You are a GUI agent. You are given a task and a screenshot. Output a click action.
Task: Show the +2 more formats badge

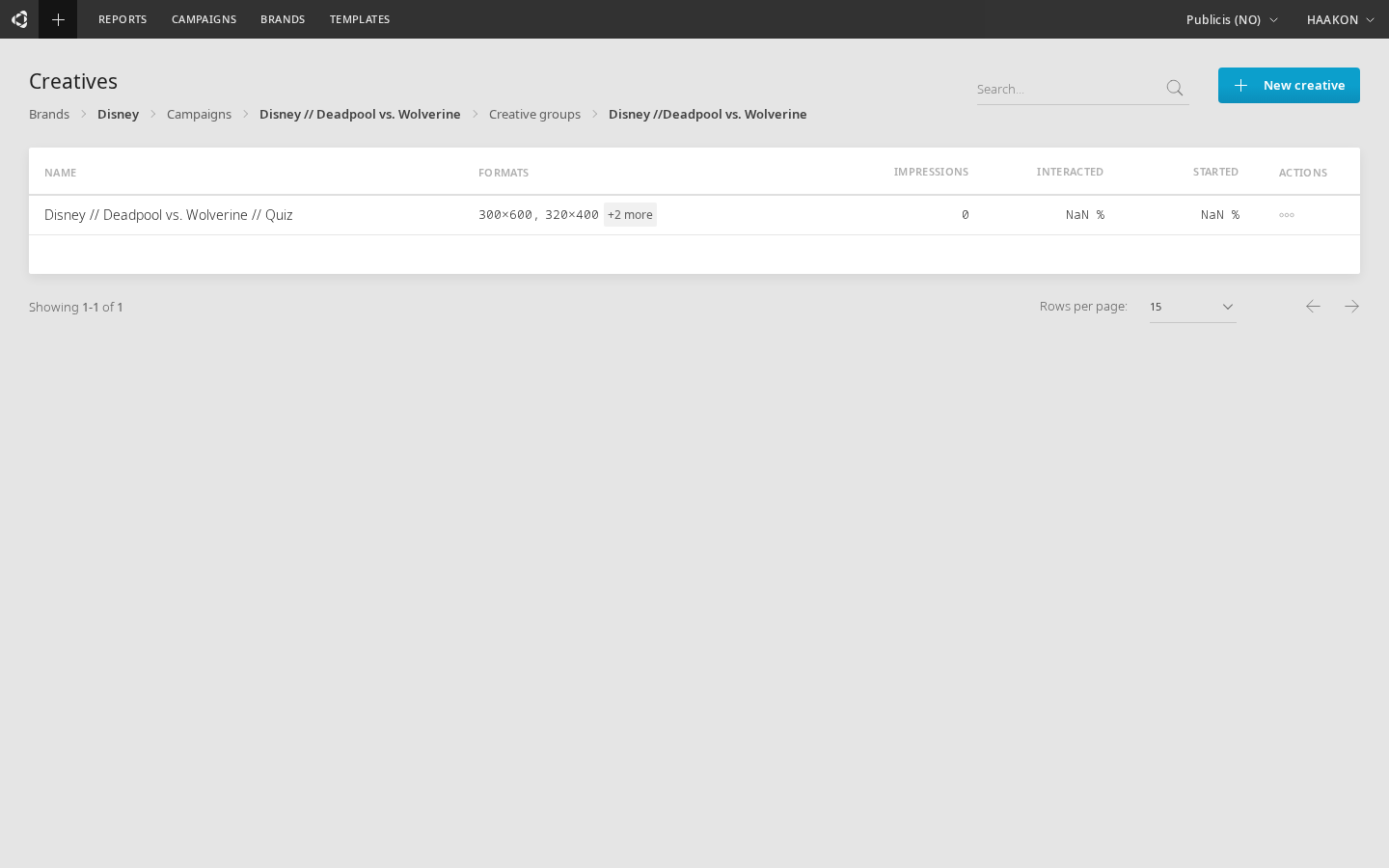pos(630,215)
